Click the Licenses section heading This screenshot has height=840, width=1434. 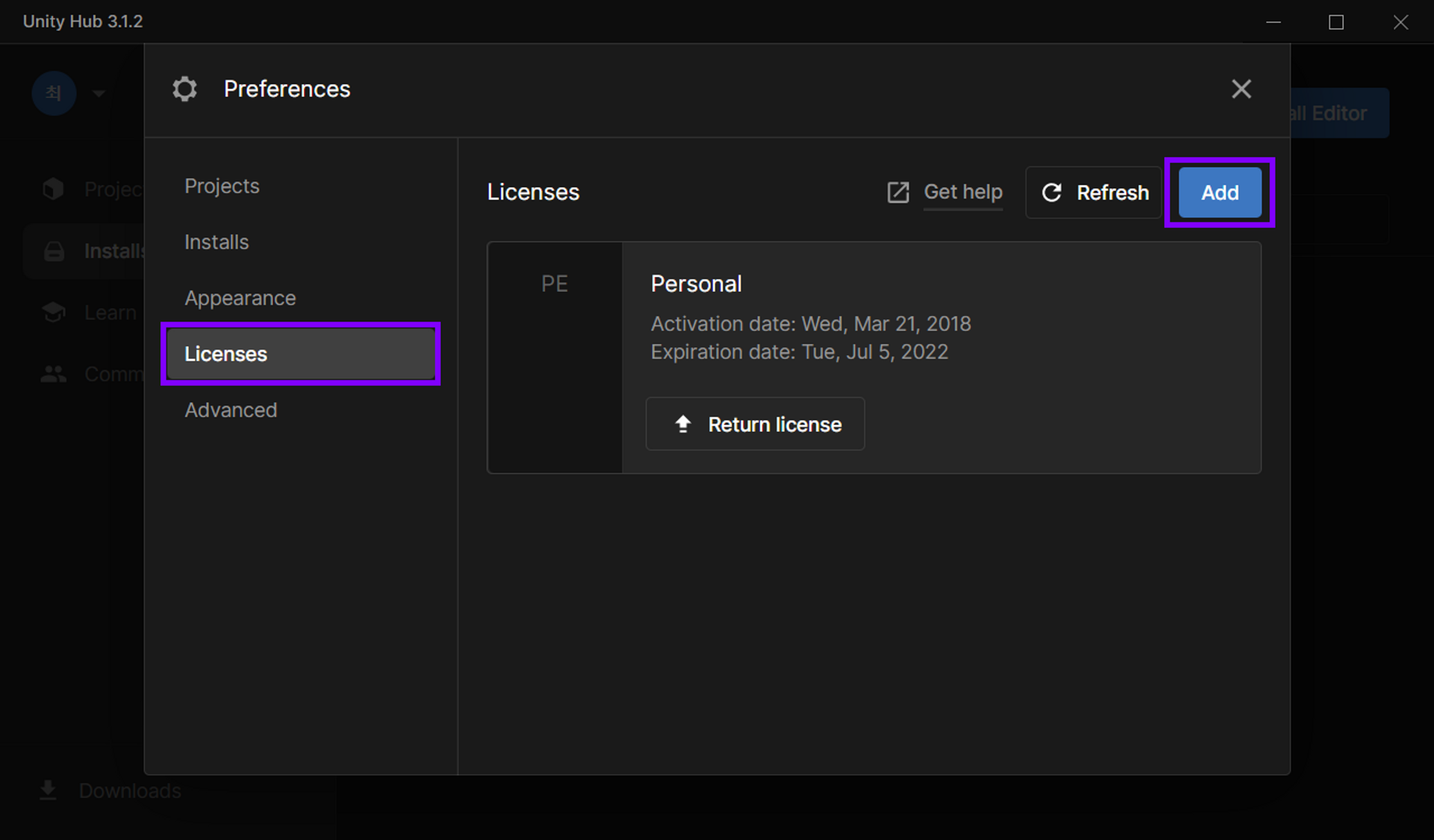point(533,192)
